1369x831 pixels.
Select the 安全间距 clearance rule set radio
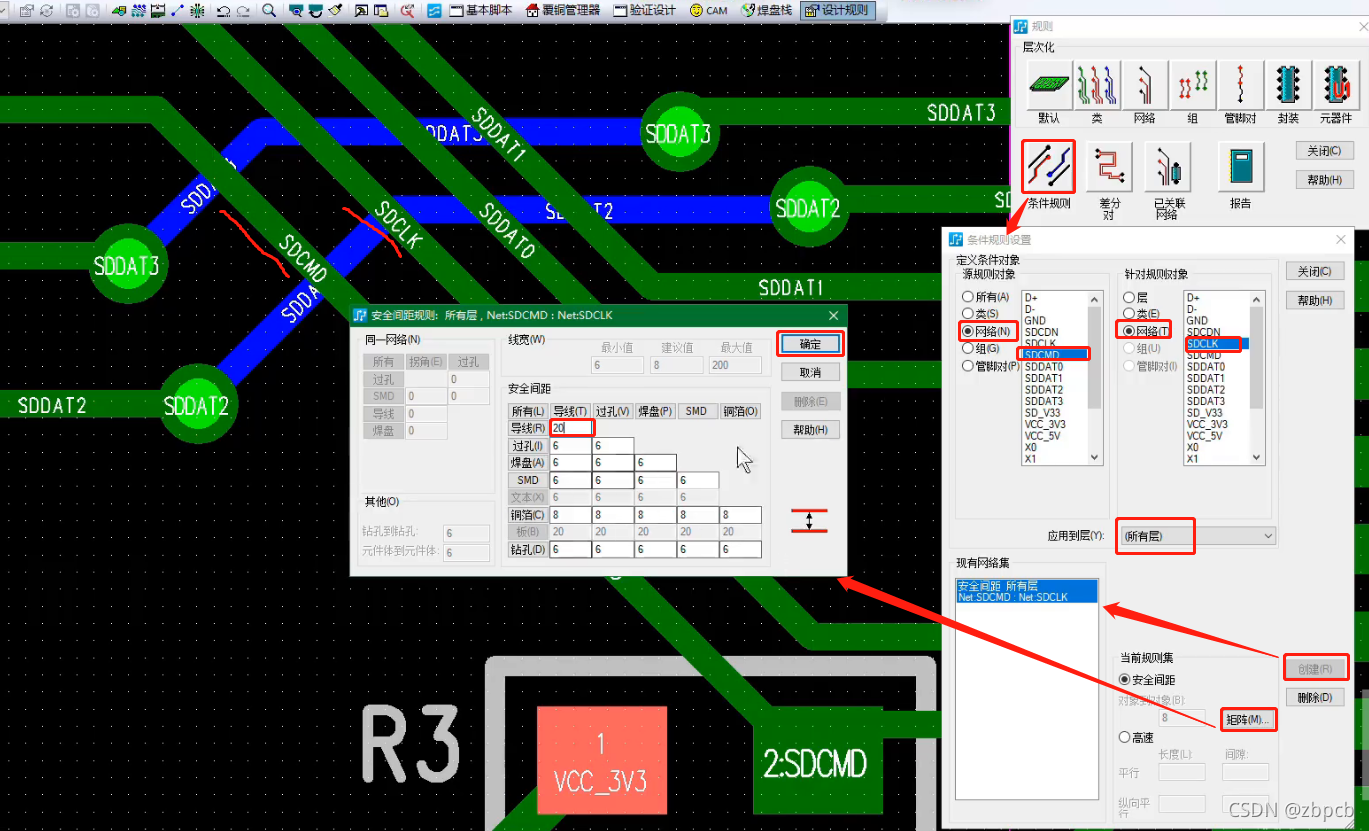pyautogui.click(x=1147, y=680)
